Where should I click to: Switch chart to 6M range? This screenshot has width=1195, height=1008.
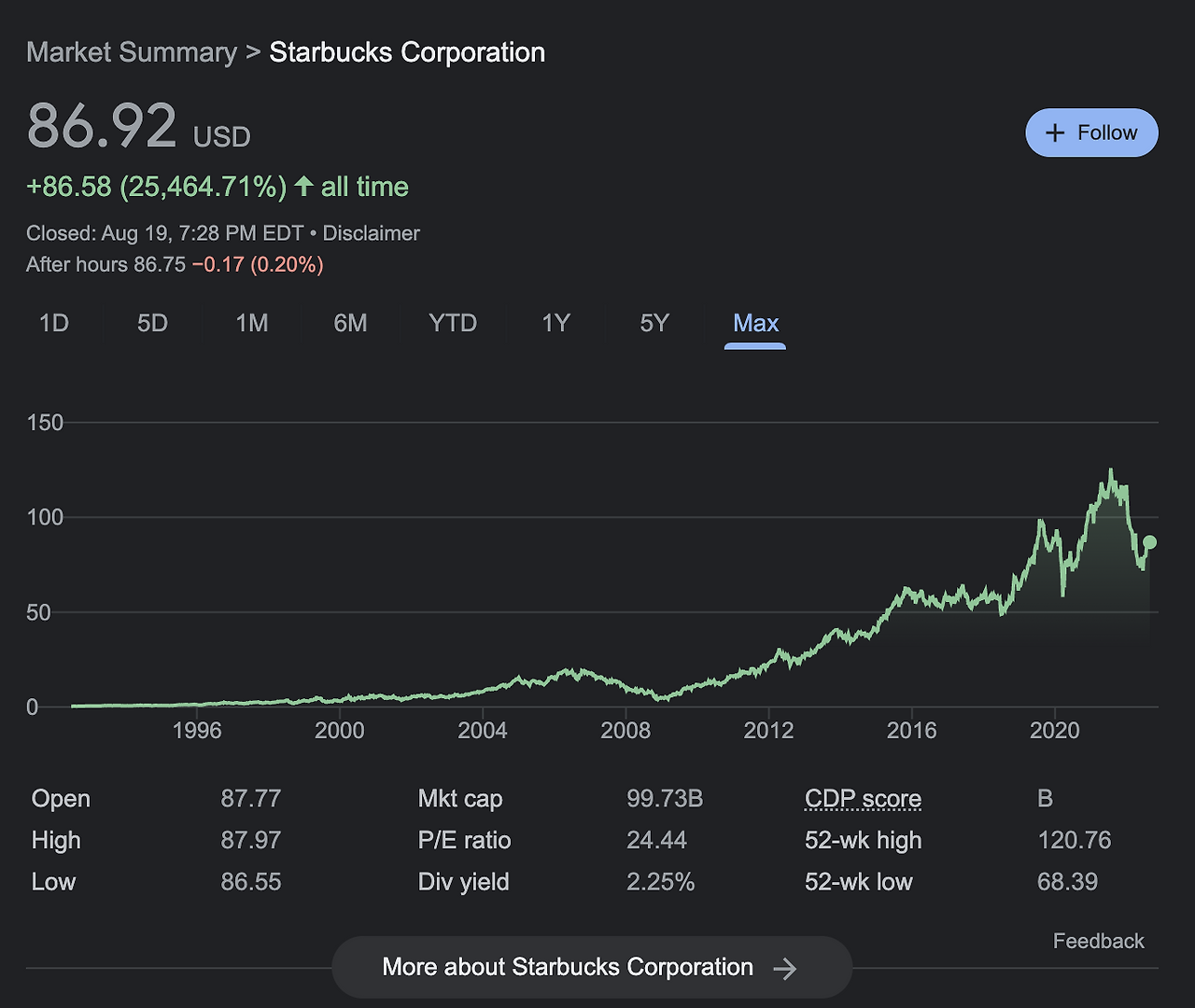click(350, 323)
